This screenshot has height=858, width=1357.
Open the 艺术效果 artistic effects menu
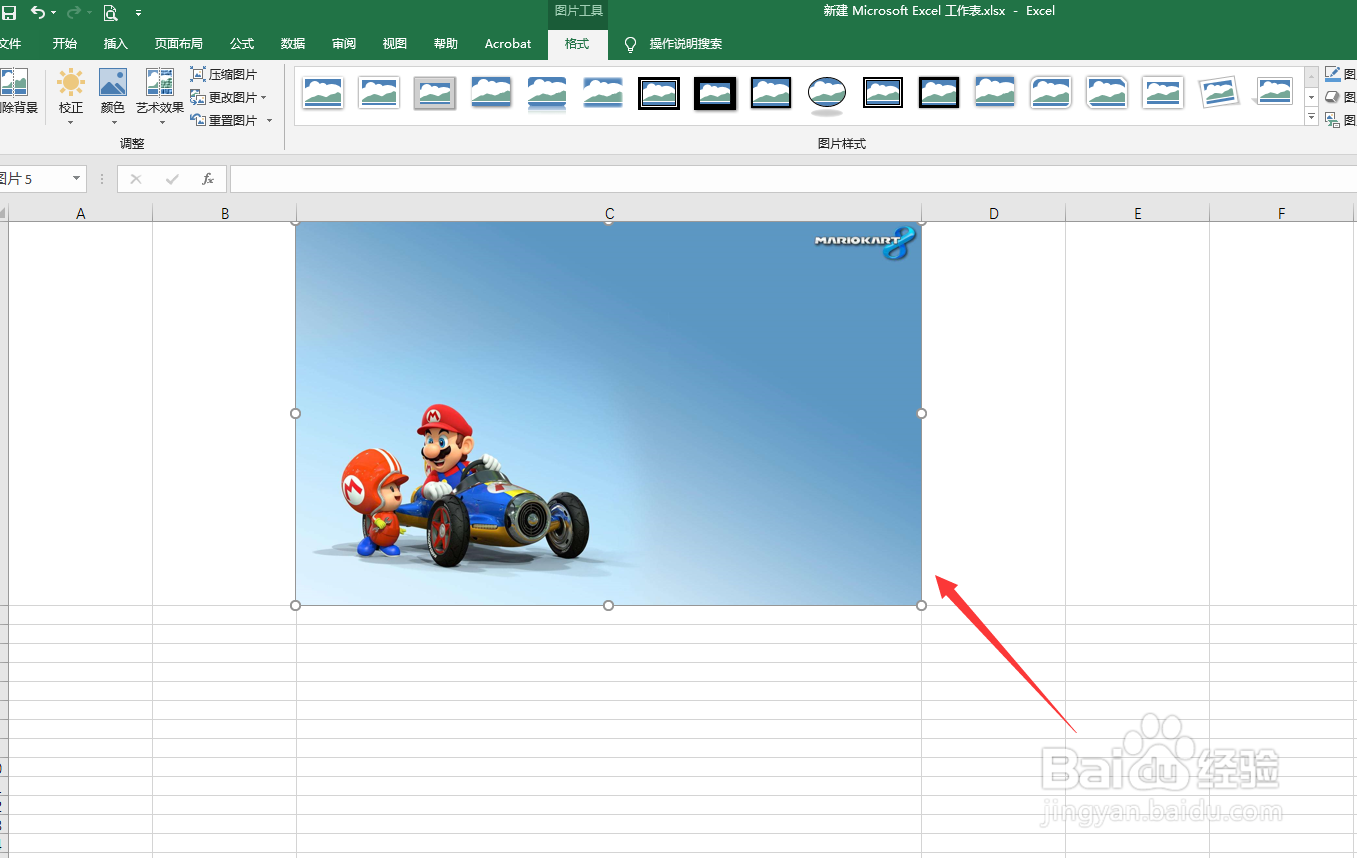[160, 97]
